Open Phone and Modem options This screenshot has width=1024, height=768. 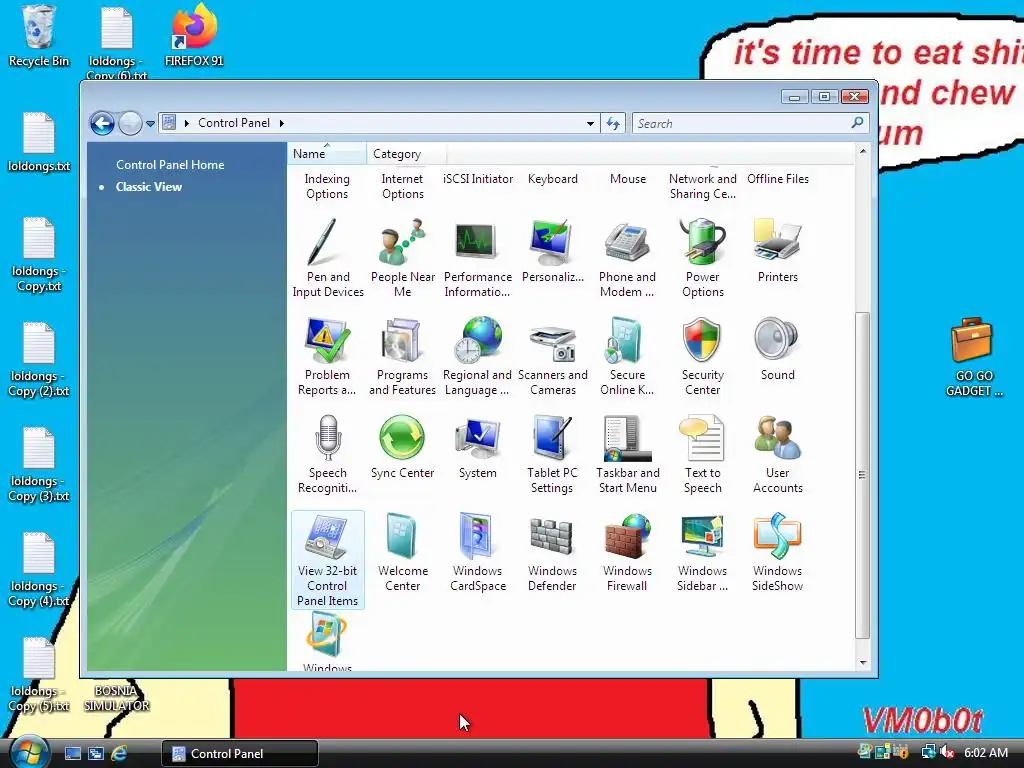click(627, 259)
